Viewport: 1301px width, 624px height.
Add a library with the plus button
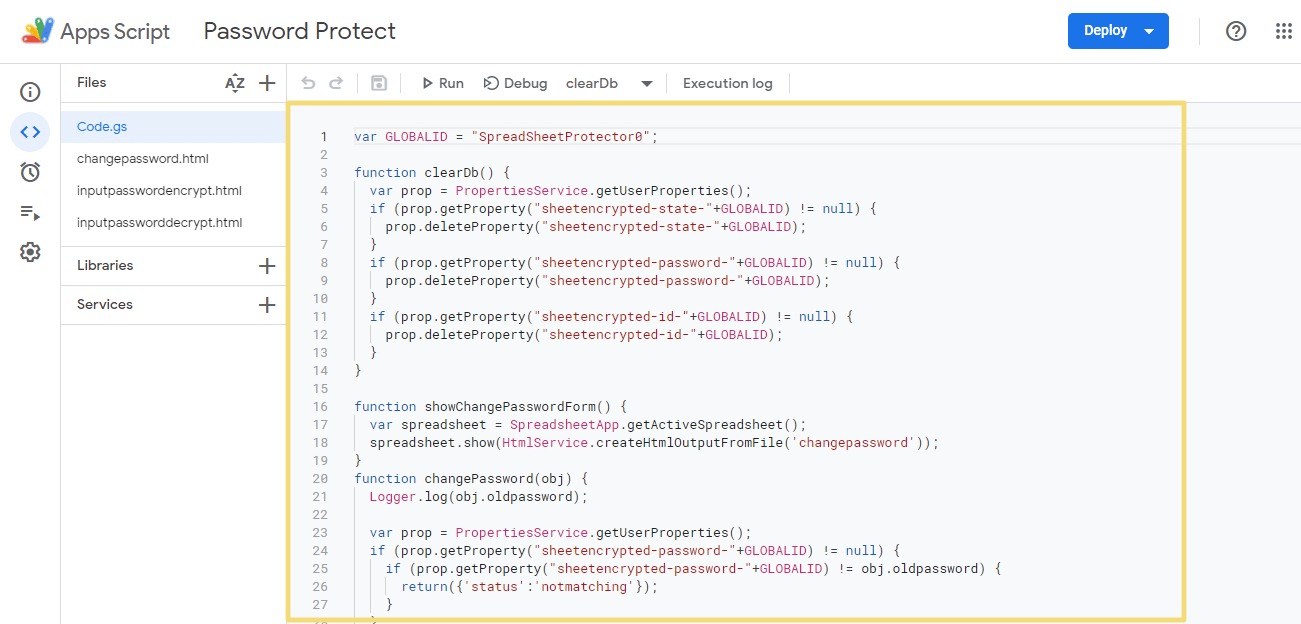267,266
